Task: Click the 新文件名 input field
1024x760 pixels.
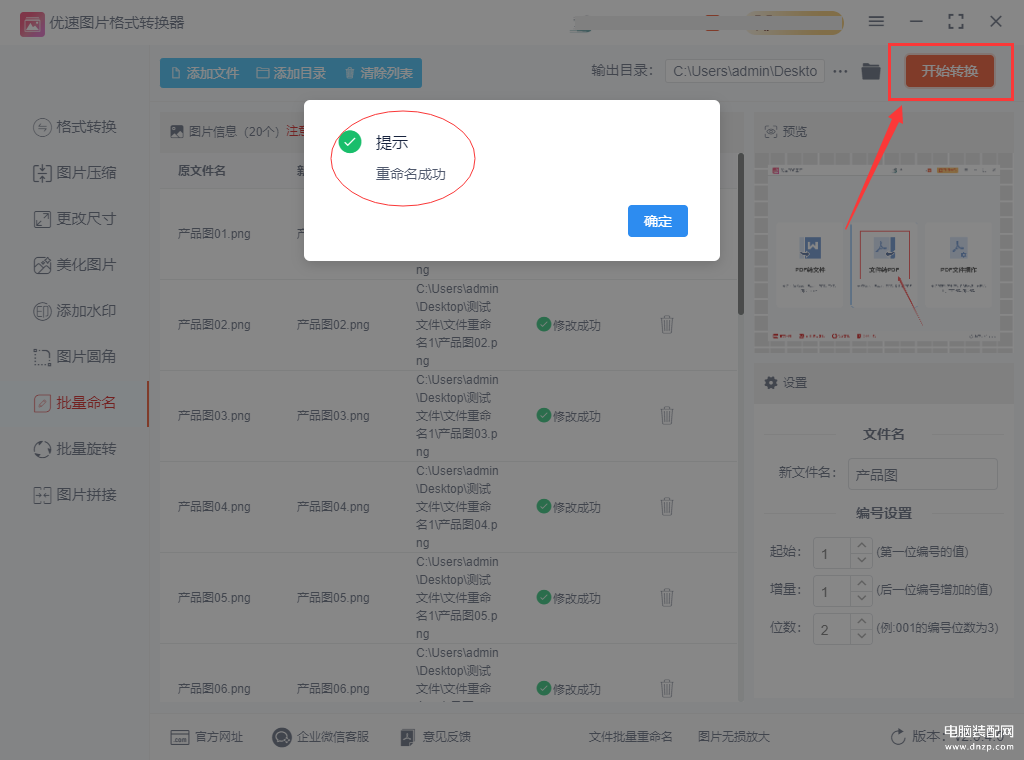Action: 923,474
